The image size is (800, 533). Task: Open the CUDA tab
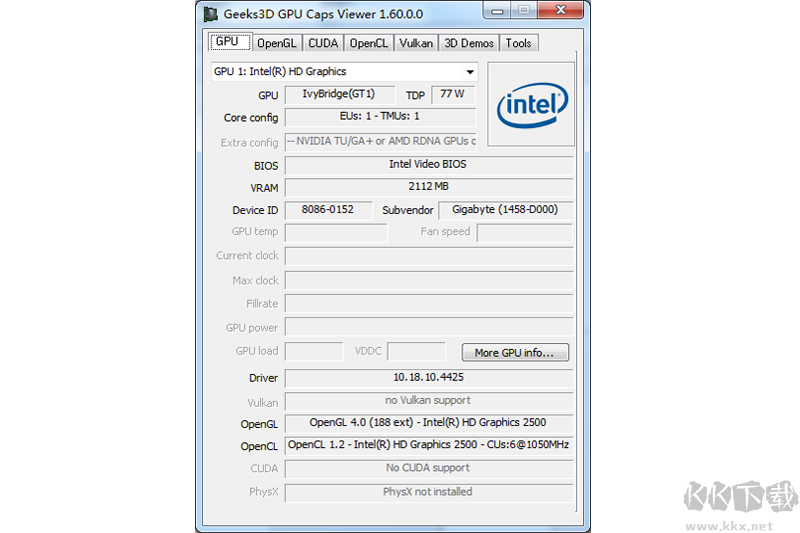coord(323,43)
